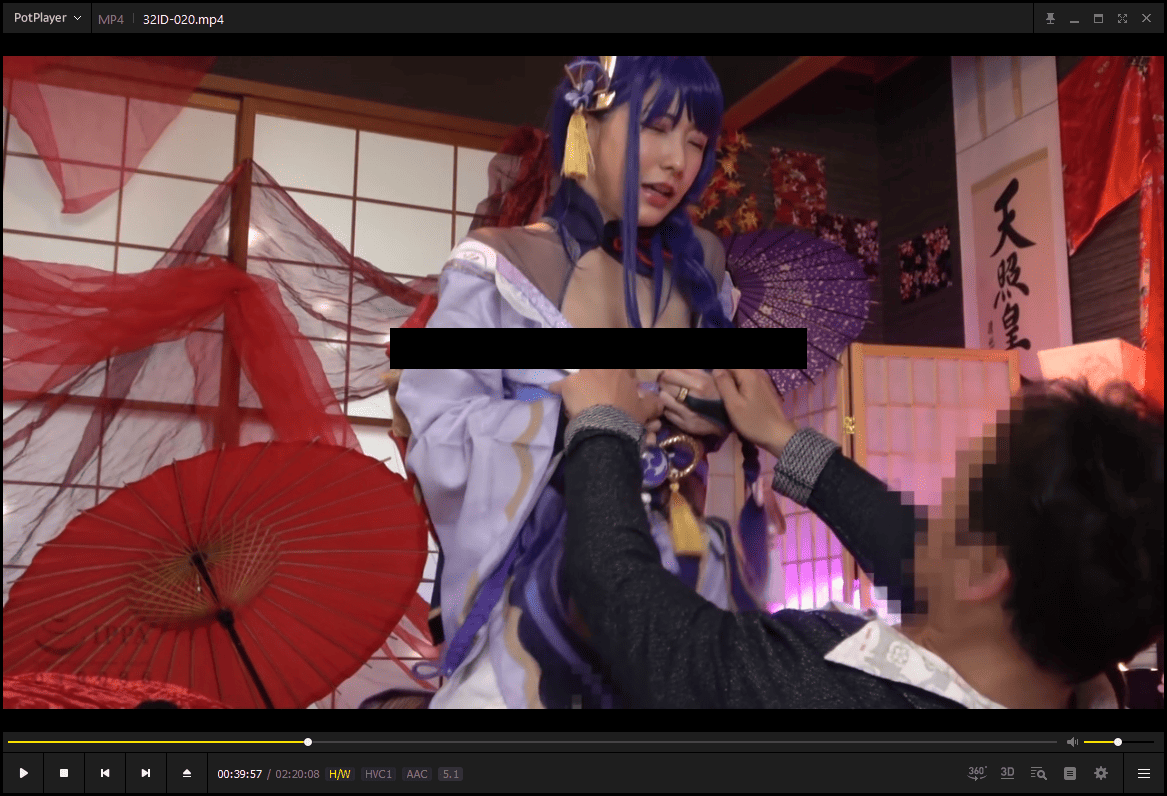Toggle 3D video mode

click(1007, 773)
